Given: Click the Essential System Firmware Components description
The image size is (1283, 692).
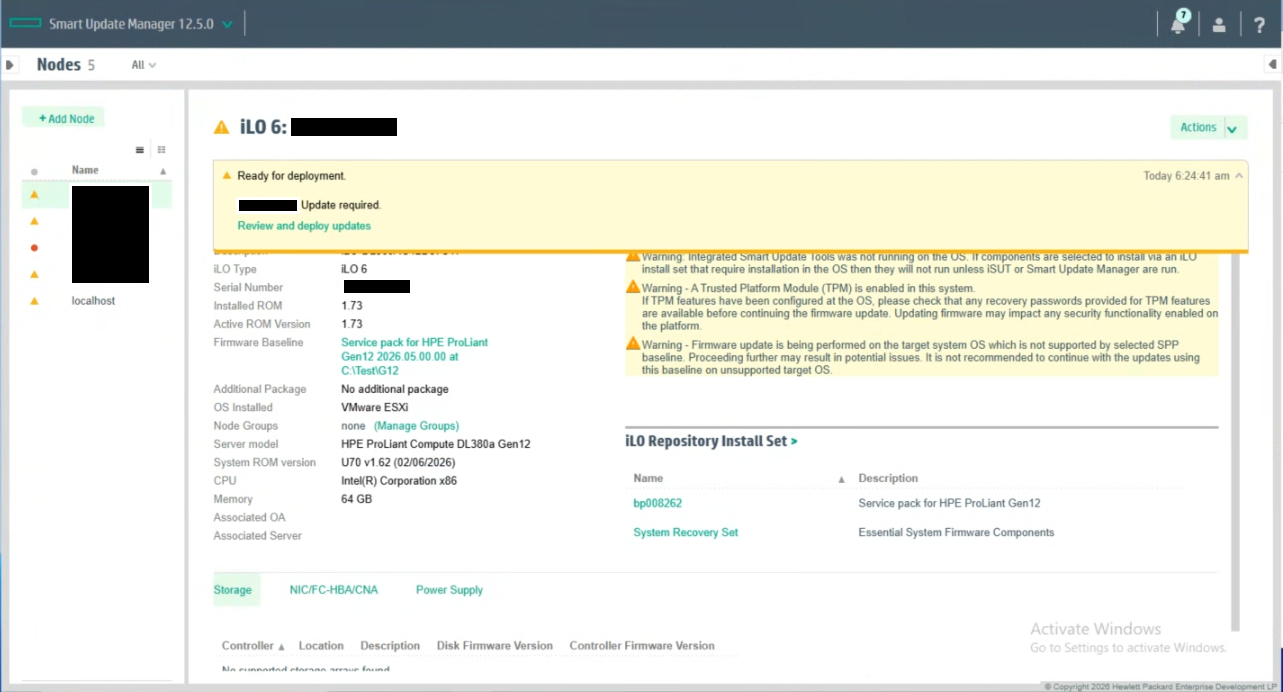Looking at the screenshot, I should 956,532.
